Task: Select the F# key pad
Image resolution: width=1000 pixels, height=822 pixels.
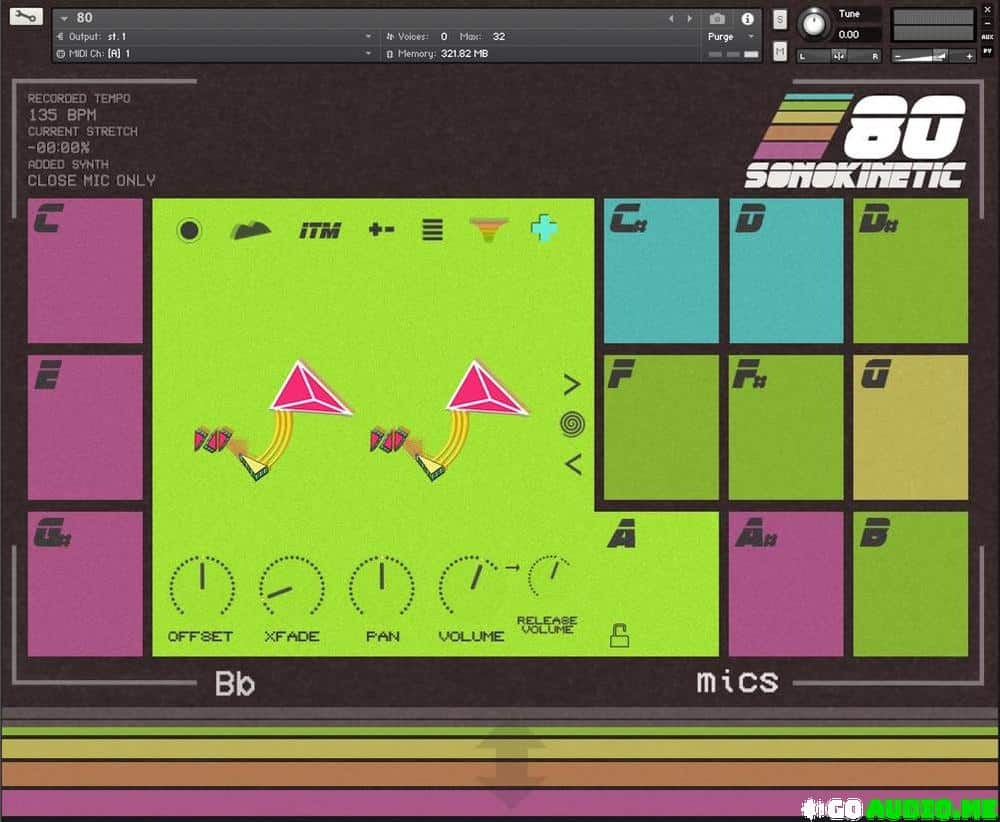Action: [786, 427]
